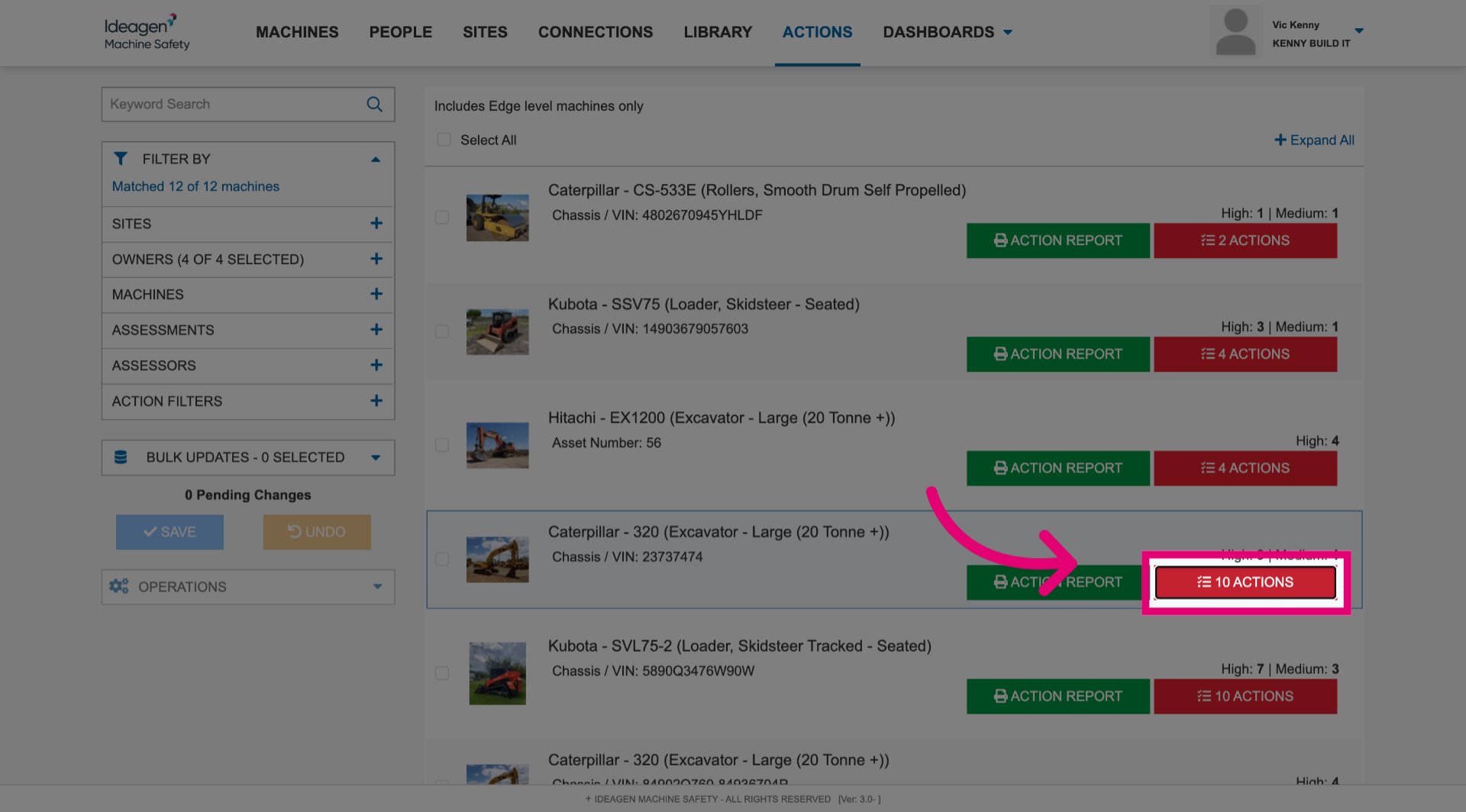
Task: Click the Hitachi - EX1200 machine title
Action: tap(721, 418)
